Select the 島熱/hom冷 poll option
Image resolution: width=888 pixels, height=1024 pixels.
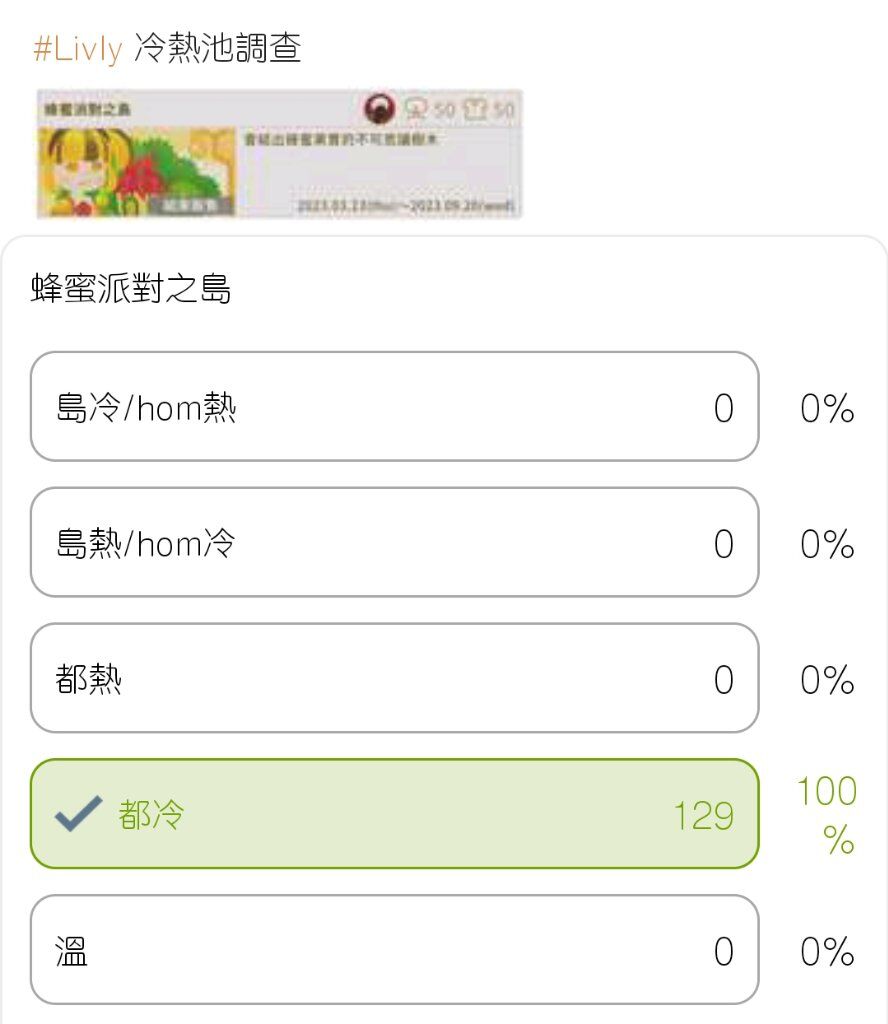tap(394, 542)
